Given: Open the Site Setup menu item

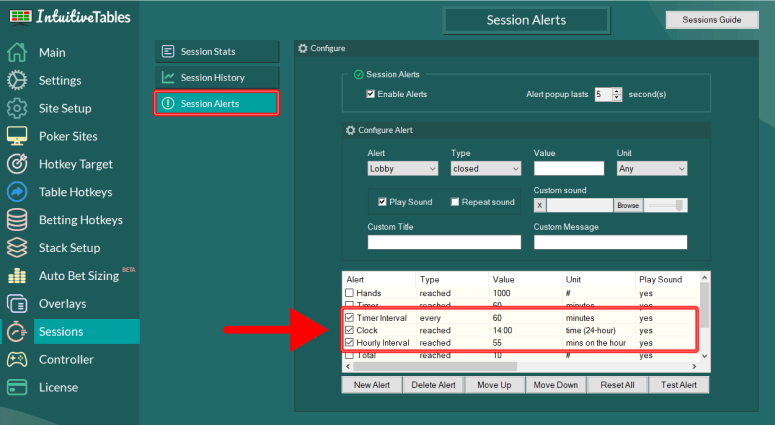Looking at the screenshot, I should pyautogui.click(x=65, y=108).
